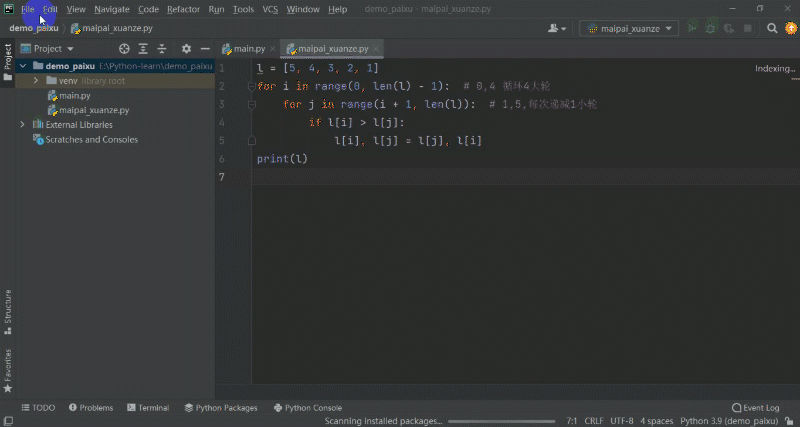Hide the Project tool window
This screenshot has width=800, height=427.
point(205,48)
